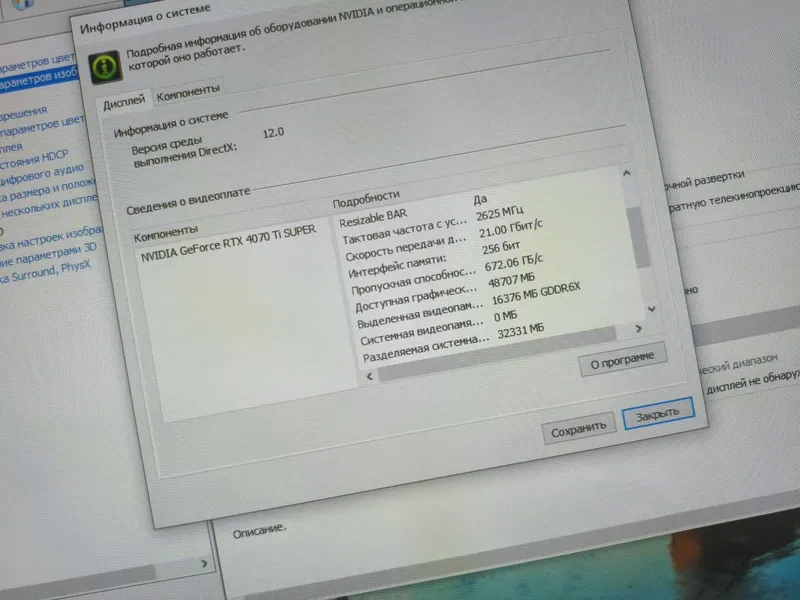Select the Тактовая частота с ус... row

tap(433, 226)
